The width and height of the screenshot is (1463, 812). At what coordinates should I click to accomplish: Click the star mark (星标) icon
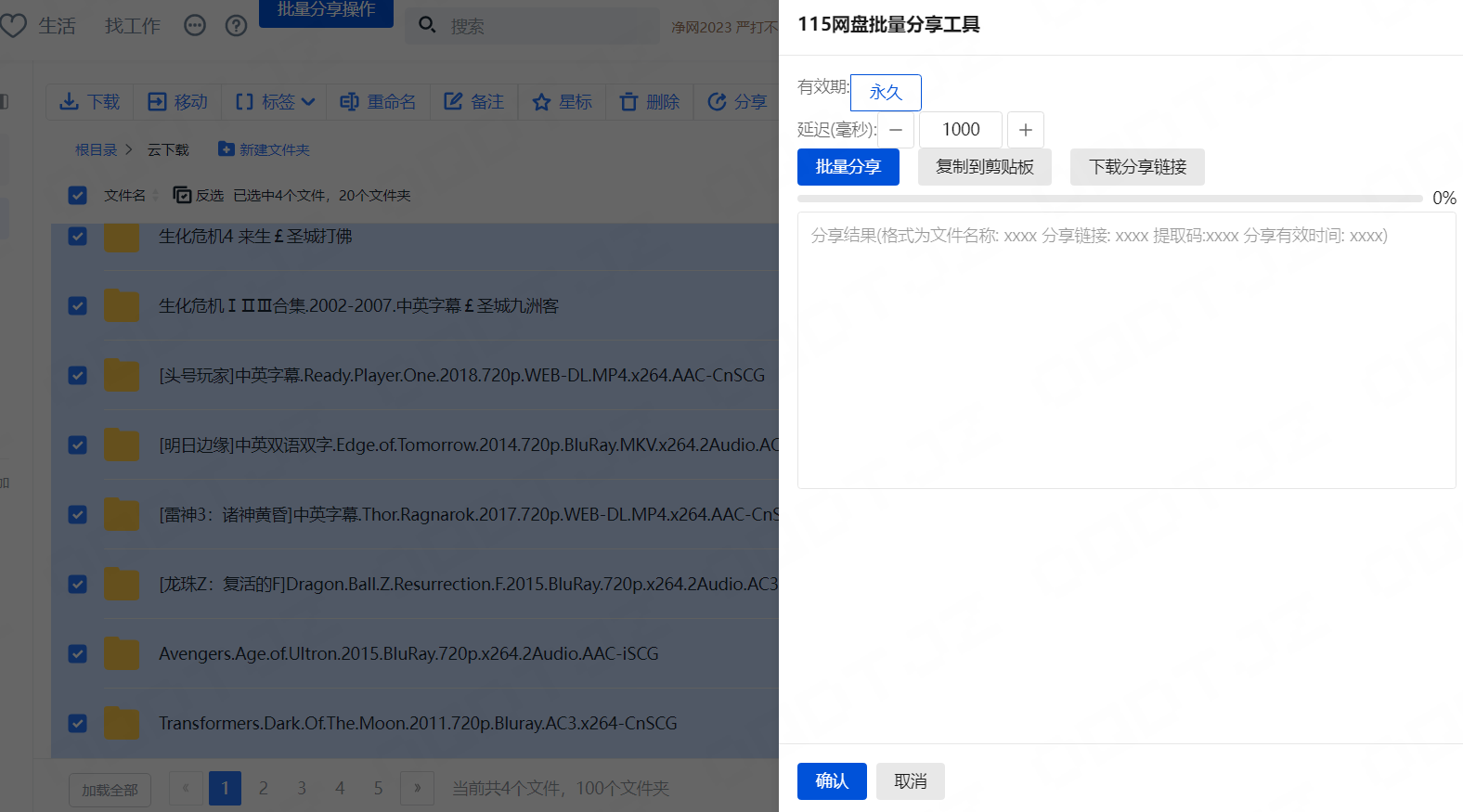point(541,102)
